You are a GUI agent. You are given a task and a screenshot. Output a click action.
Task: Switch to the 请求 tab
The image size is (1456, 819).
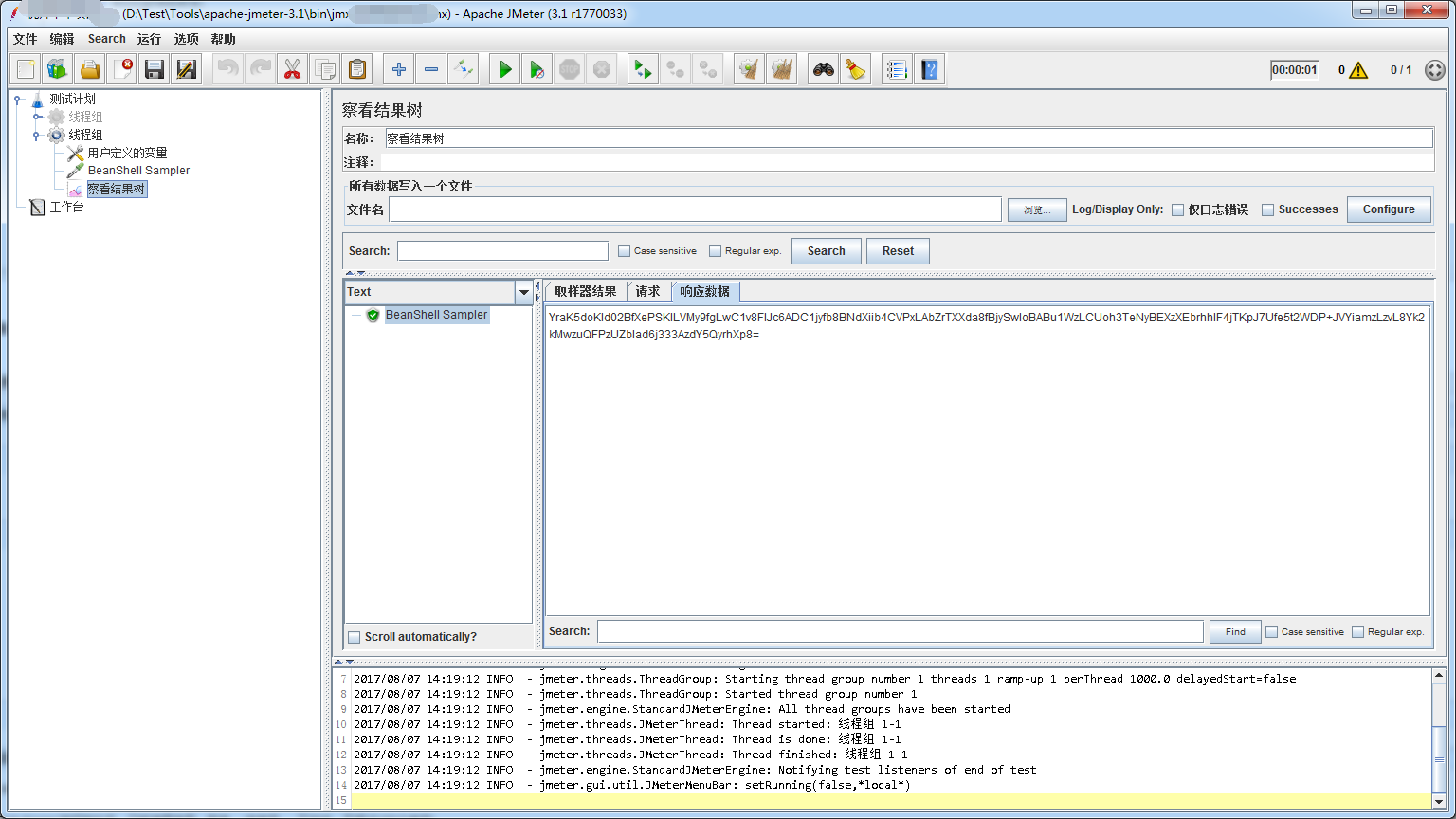(648, 291)
